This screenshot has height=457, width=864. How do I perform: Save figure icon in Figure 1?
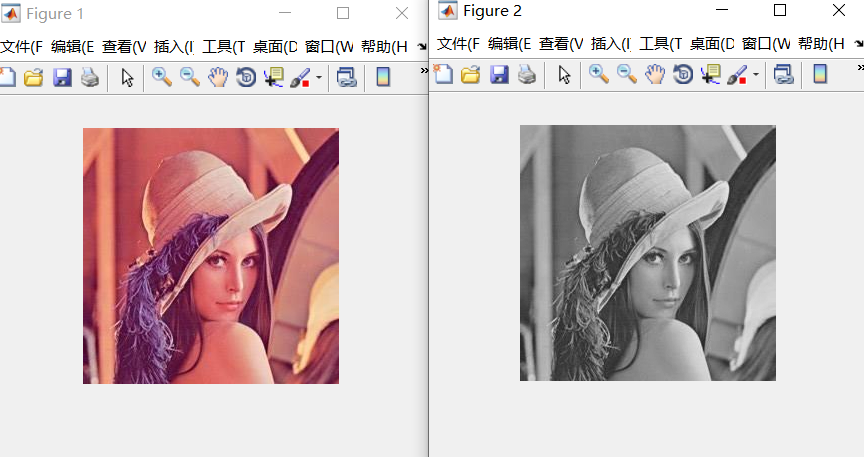tap(62, 77)
